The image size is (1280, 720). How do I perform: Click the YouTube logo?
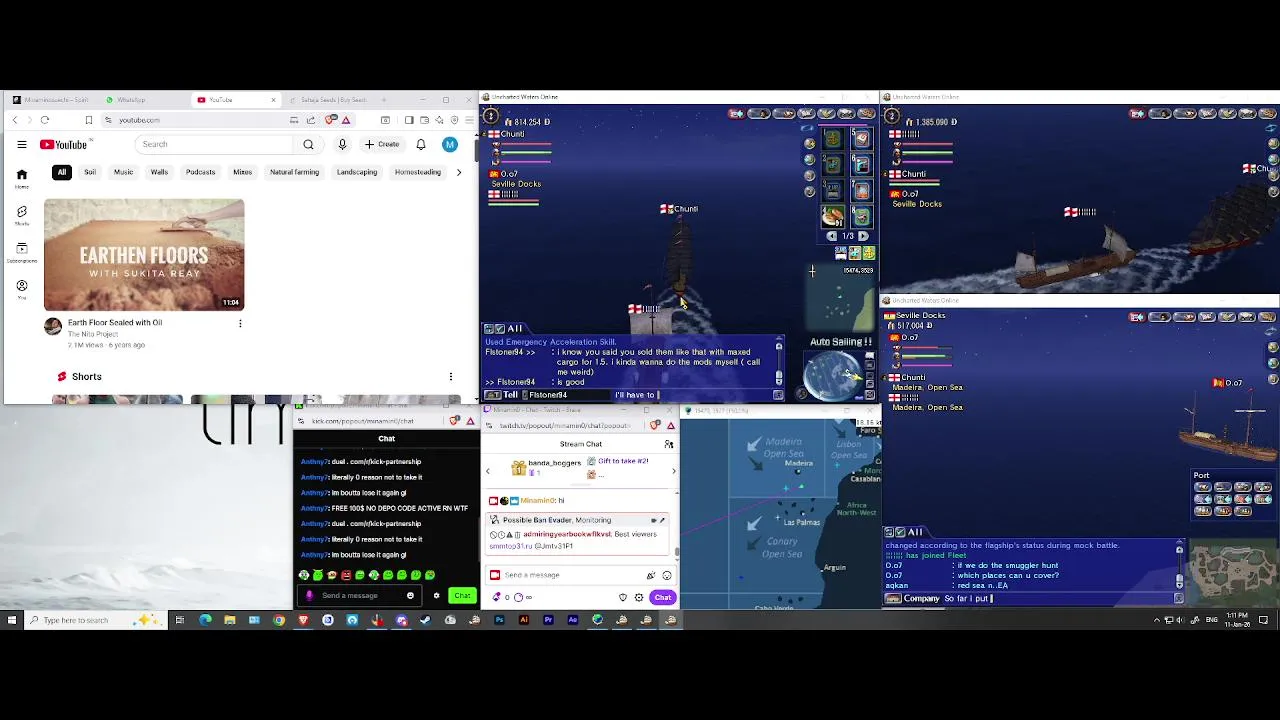tap(63, 144)
